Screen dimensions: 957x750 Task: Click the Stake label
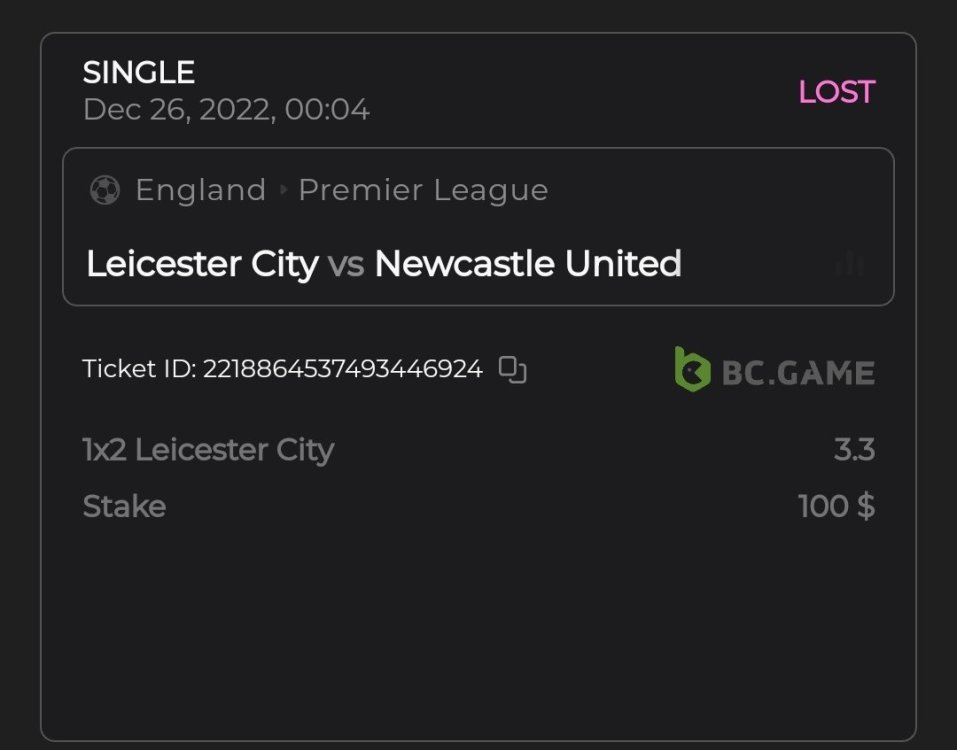124,506
